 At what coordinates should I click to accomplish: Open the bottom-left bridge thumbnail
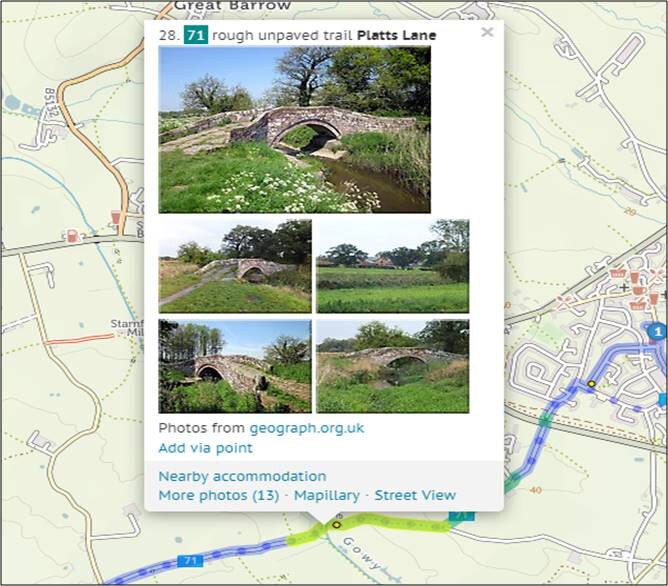coord(234,366)
